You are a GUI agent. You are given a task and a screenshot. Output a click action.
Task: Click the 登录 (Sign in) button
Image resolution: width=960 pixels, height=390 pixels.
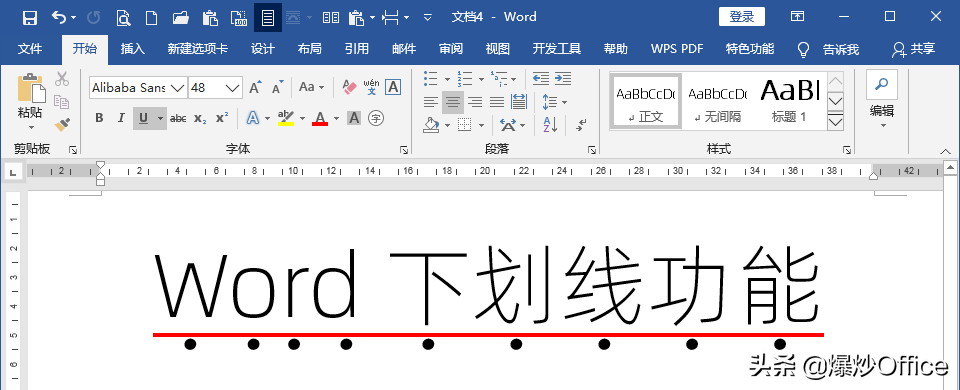click(741, 17)
